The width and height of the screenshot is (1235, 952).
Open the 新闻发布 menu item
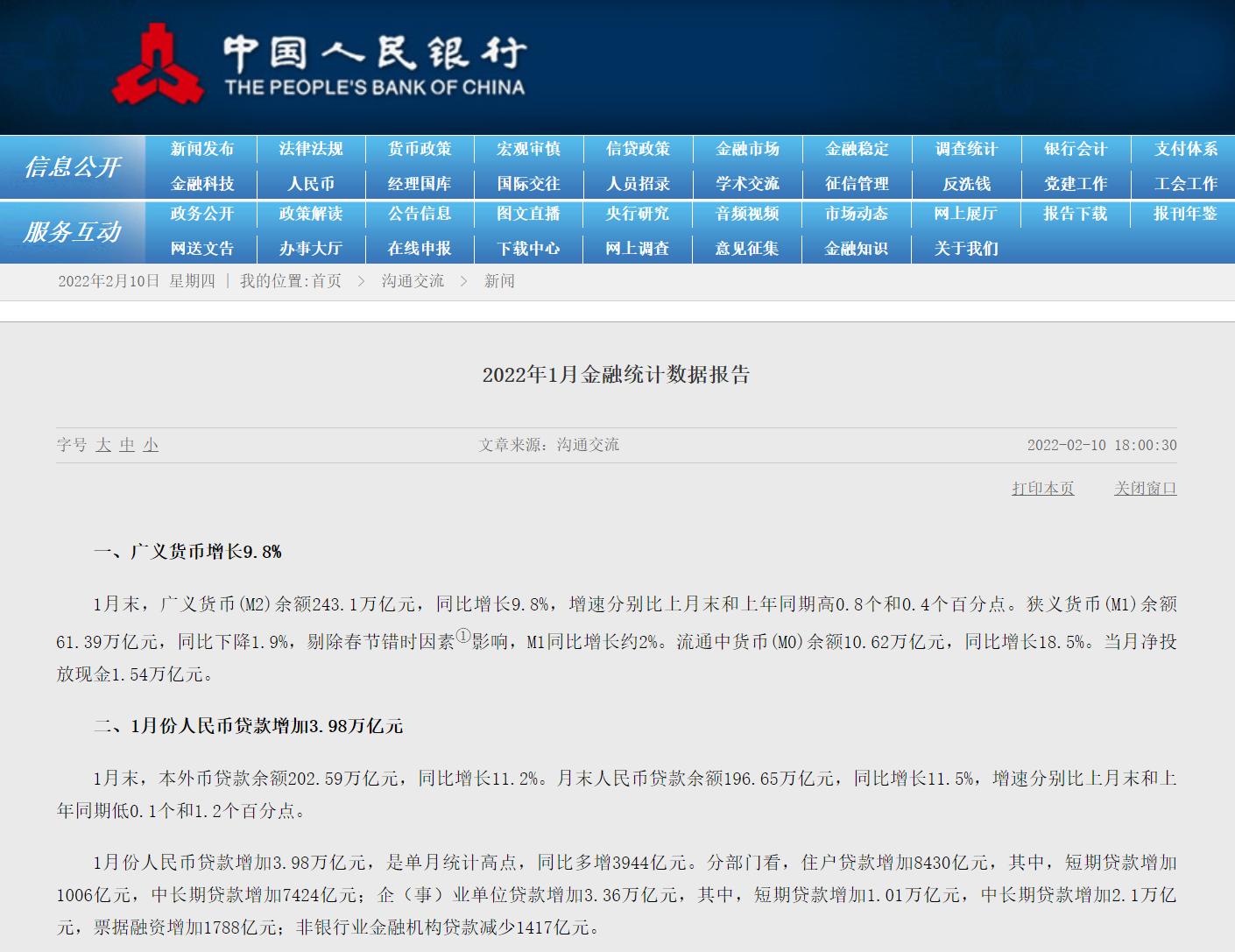click(202, 149)
